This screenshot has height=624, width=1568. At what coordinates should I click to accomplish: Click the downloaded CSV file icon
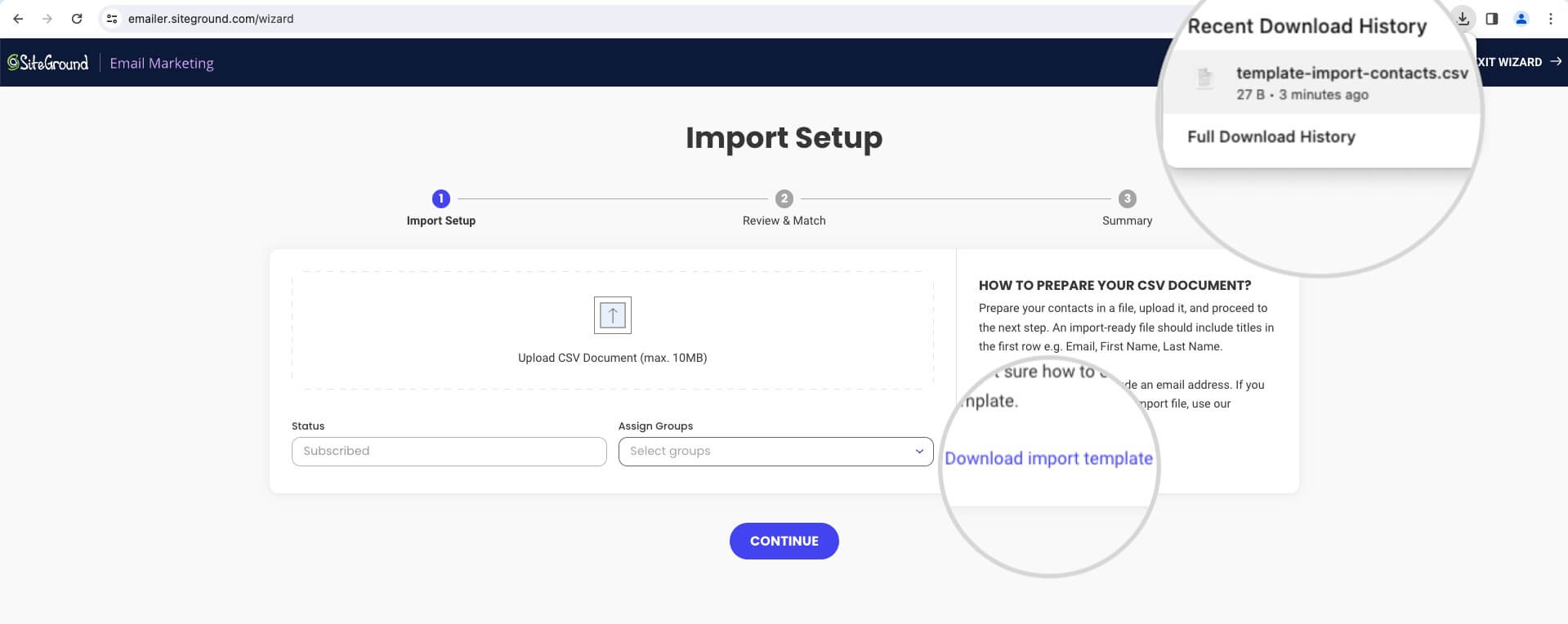pos(1204,78)
